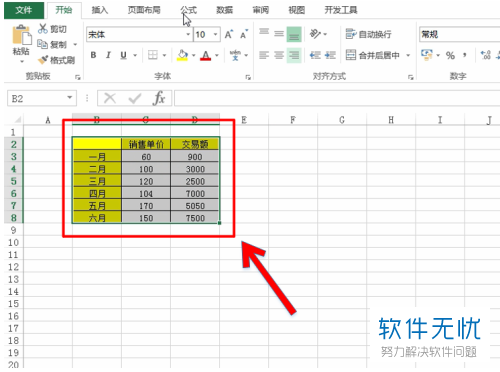The height and width of the screenshot is (372, 500).
Task: Open merge options dropdown arrow
Action: [x=408, y=55]
